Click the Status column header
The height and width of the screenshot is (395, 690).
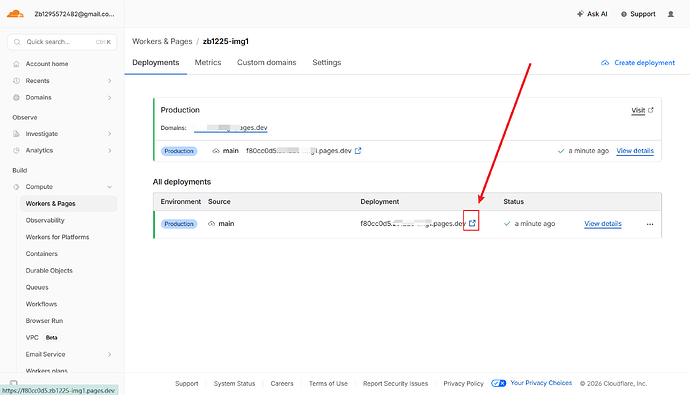pos(514,201)
